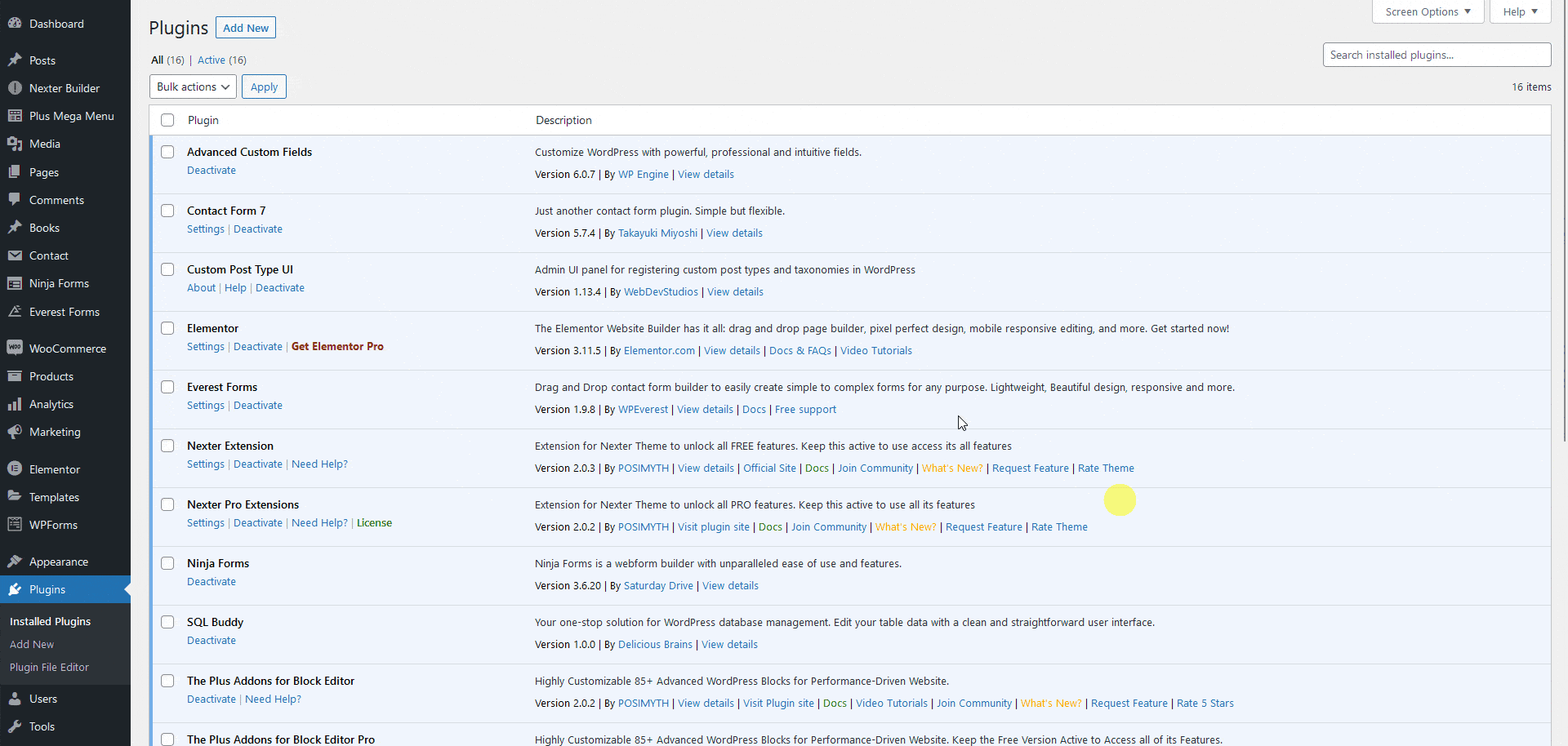Click the Add New plugin button
1568x746 pixels.
246,28
